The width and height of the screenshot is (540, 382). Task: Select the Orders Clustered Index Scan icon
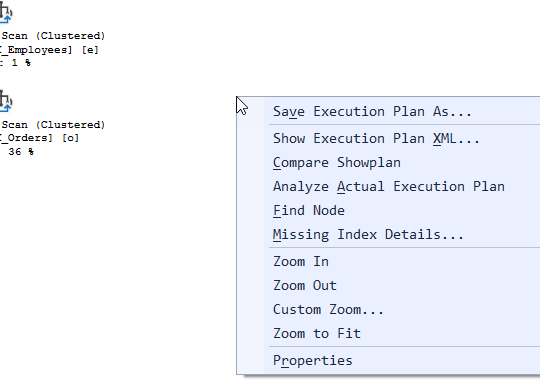[6, 101]
